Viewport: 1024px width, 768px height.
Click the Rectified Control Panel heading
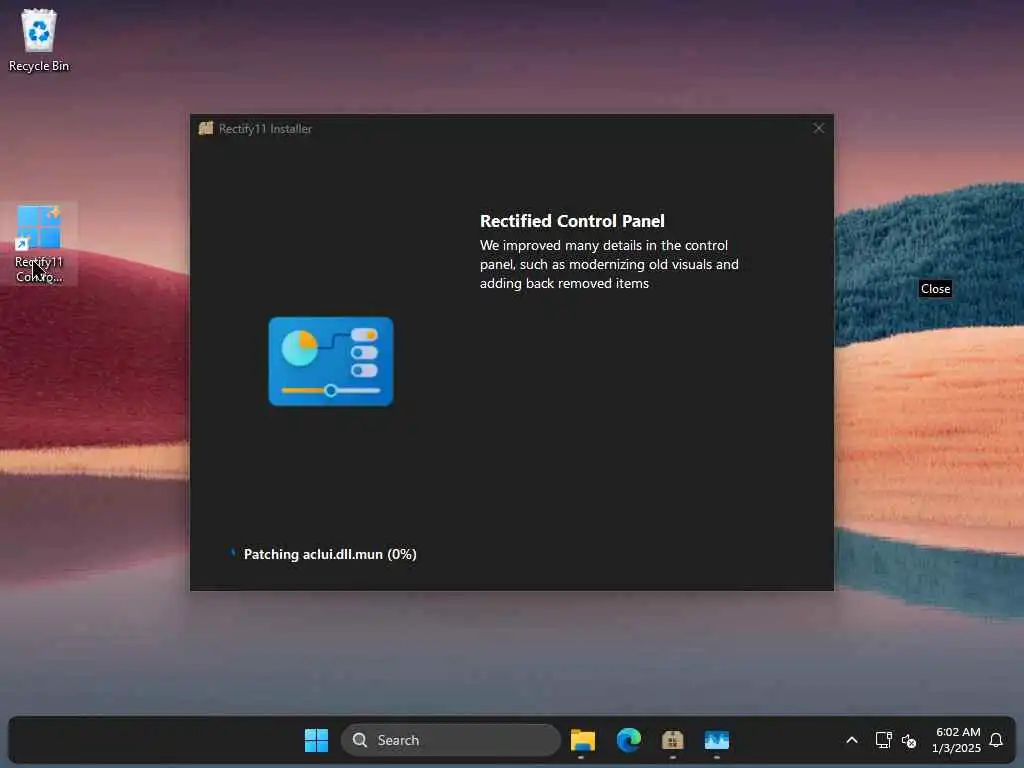(x=572, y=221)
